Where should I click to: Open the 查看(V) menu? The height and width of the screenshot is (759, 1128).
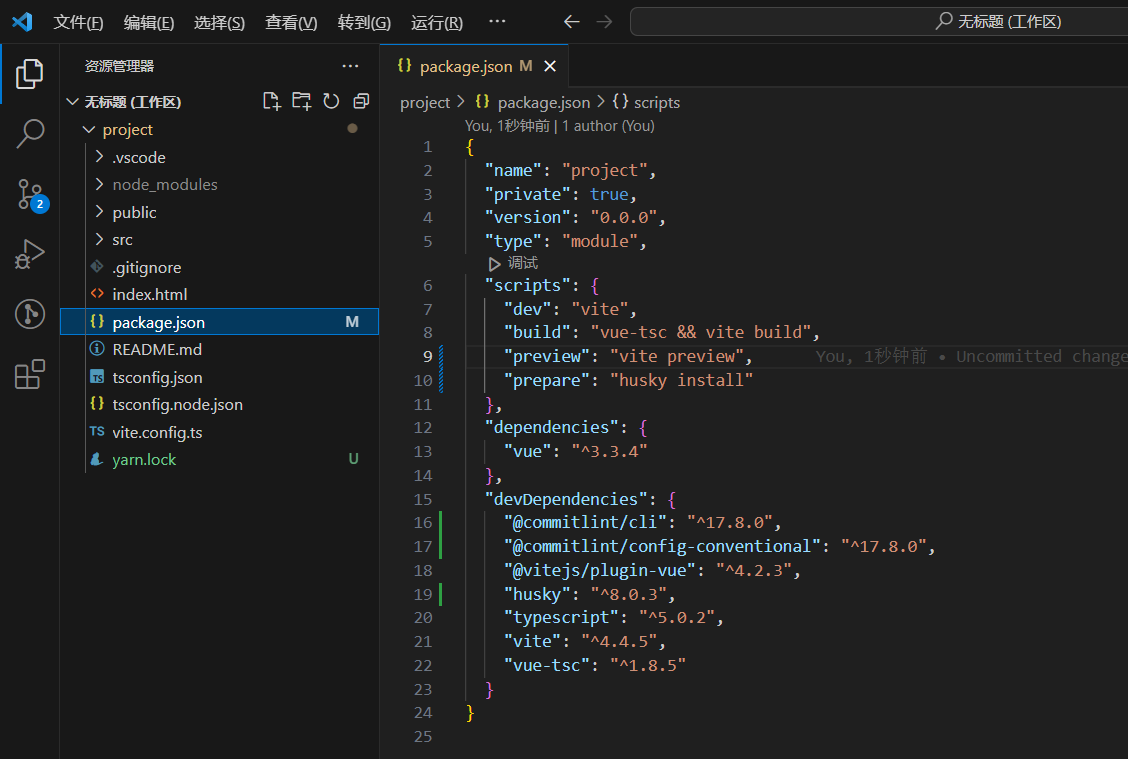tap(291, 22)
